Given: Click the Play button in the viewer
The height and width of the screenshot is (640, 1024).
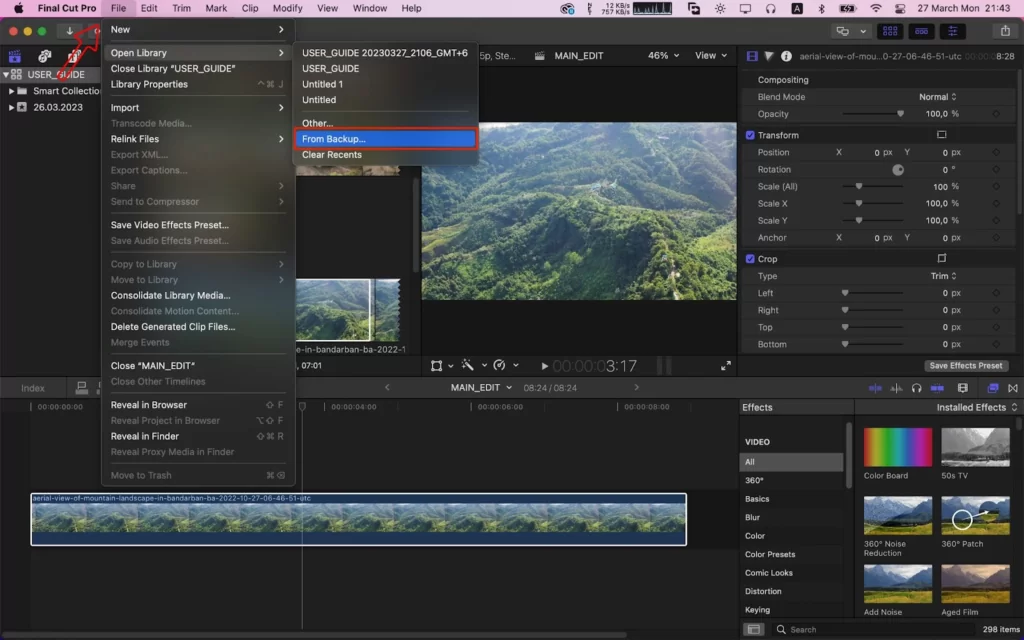Looking at the screenshot, I should (544, 366).
